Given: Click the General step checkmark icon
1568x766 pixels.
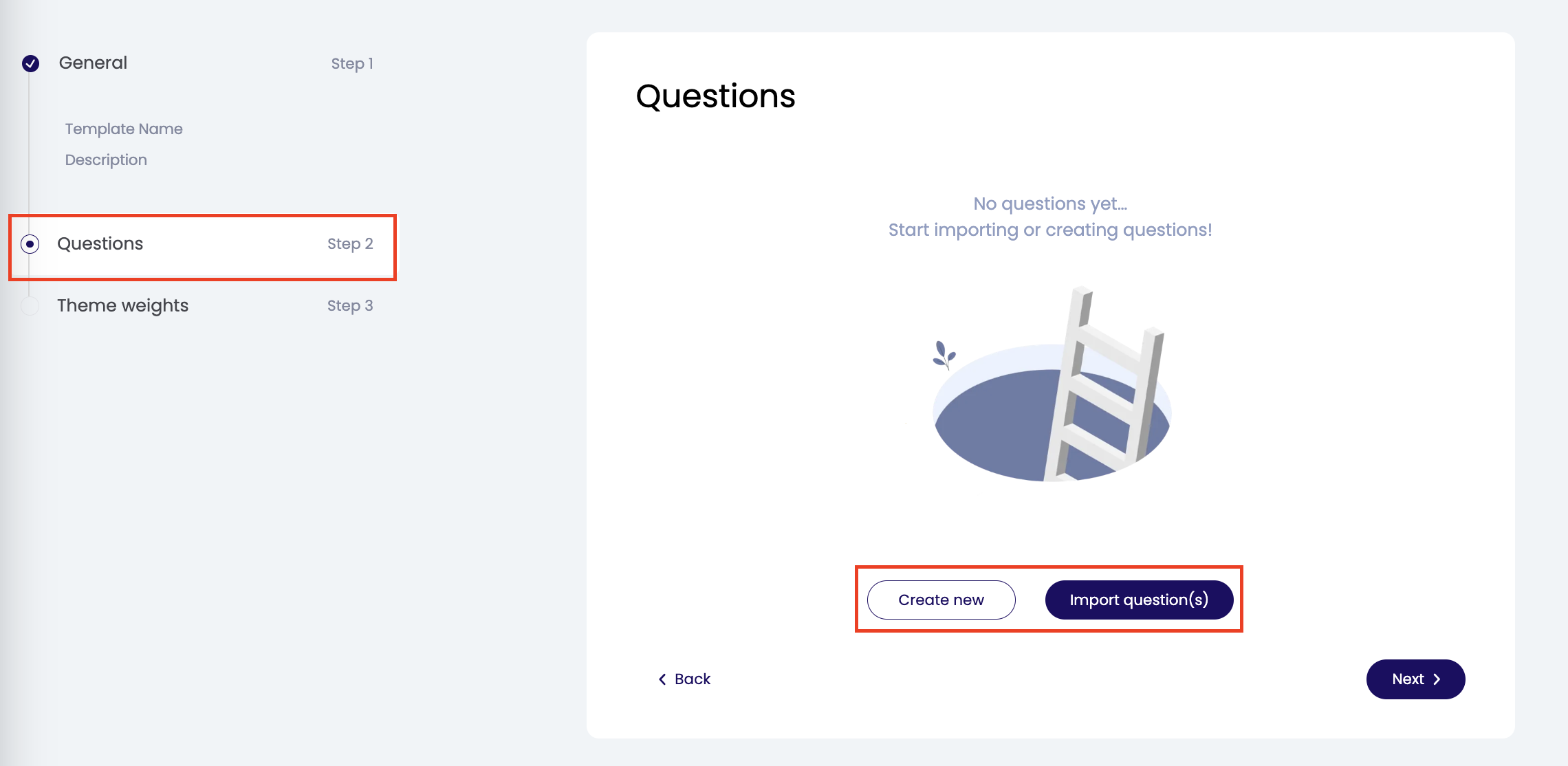Looking at the screenshot, I should tap(30, 63).
